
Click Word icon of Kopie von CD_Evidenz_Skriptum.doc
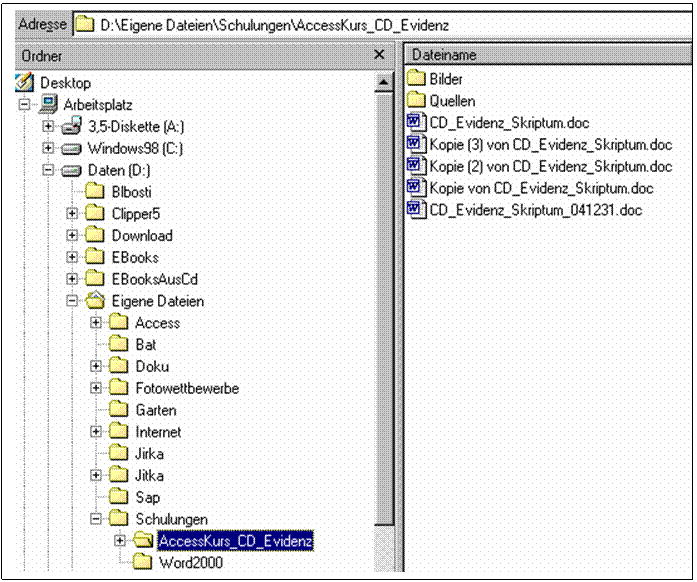point(416,188)
